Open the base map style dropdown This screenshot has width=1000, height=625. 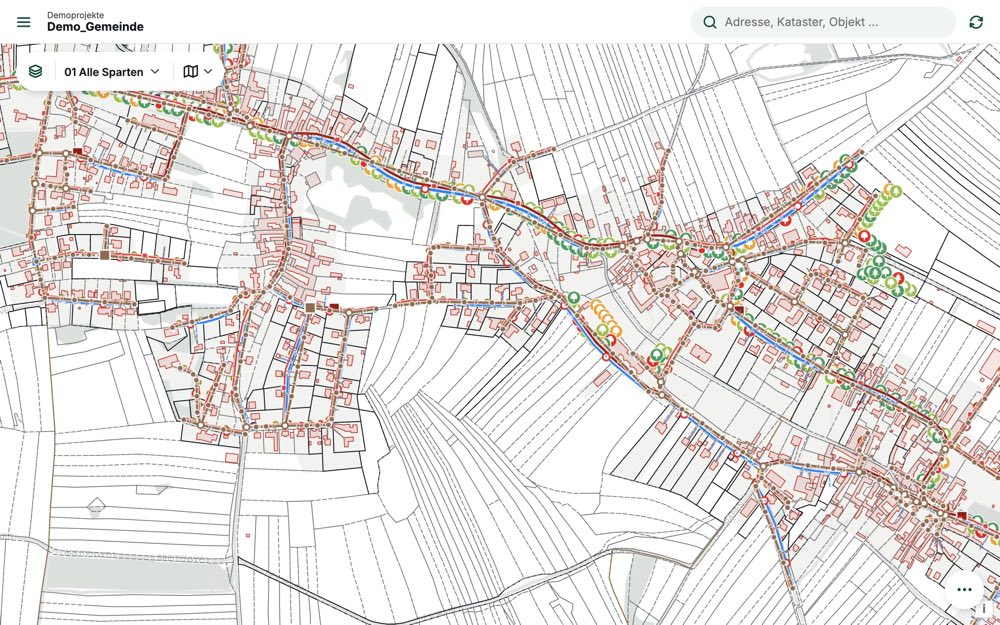click(x=198, y=71)
